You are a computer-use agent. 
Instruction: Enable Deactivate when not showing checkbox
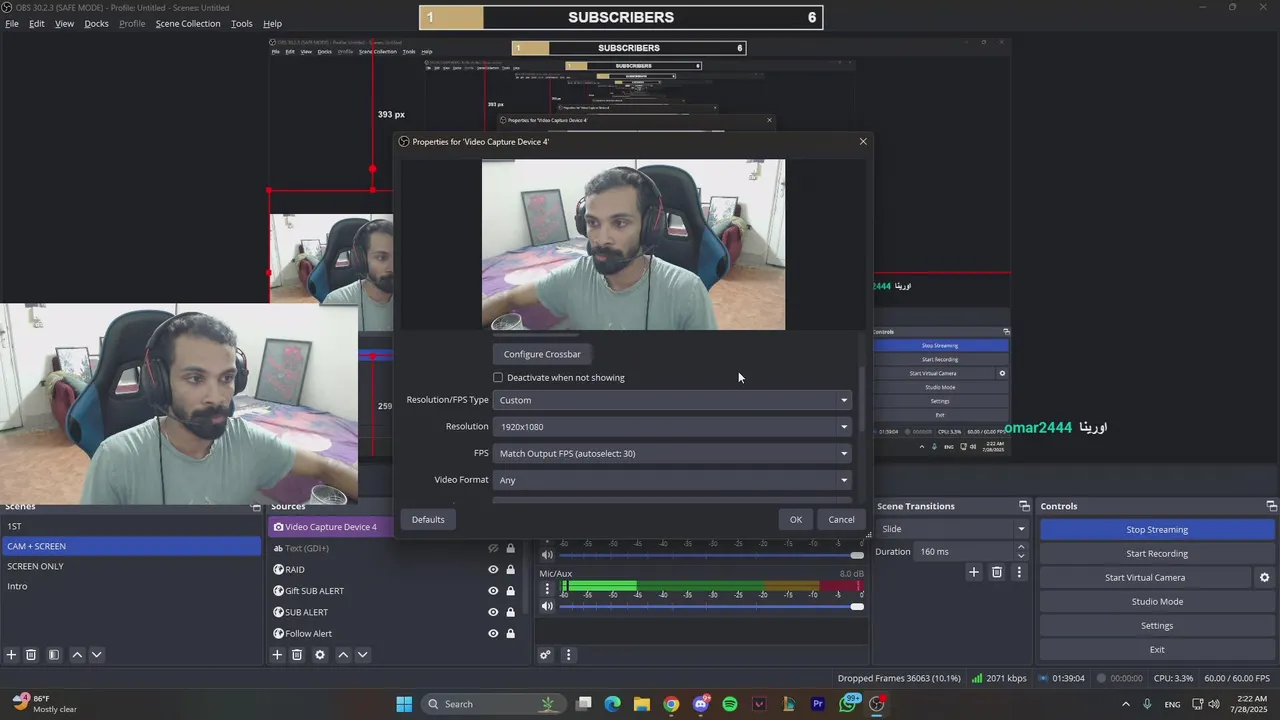click(x=498, y=377)
